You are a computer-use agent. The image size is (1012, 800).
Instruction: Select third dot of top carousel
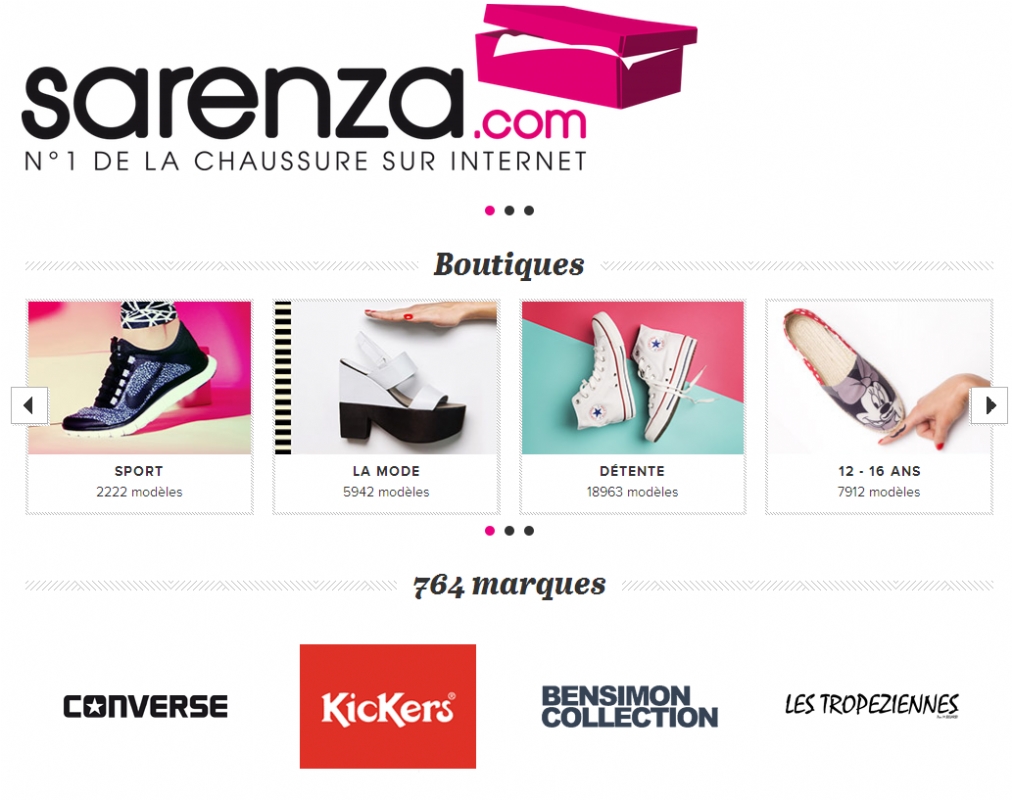529,210
